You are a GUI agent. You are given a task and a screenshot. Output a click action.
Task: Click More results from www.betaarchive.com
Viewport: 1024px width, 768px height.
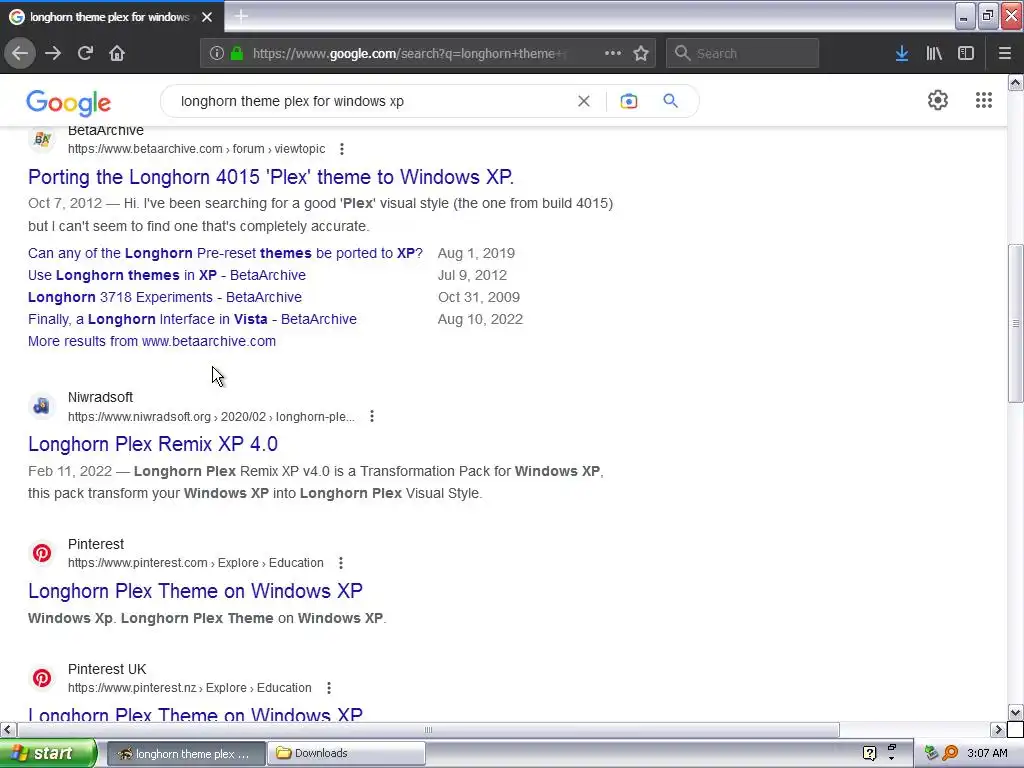pyautogui.click(x=152, y=342)
